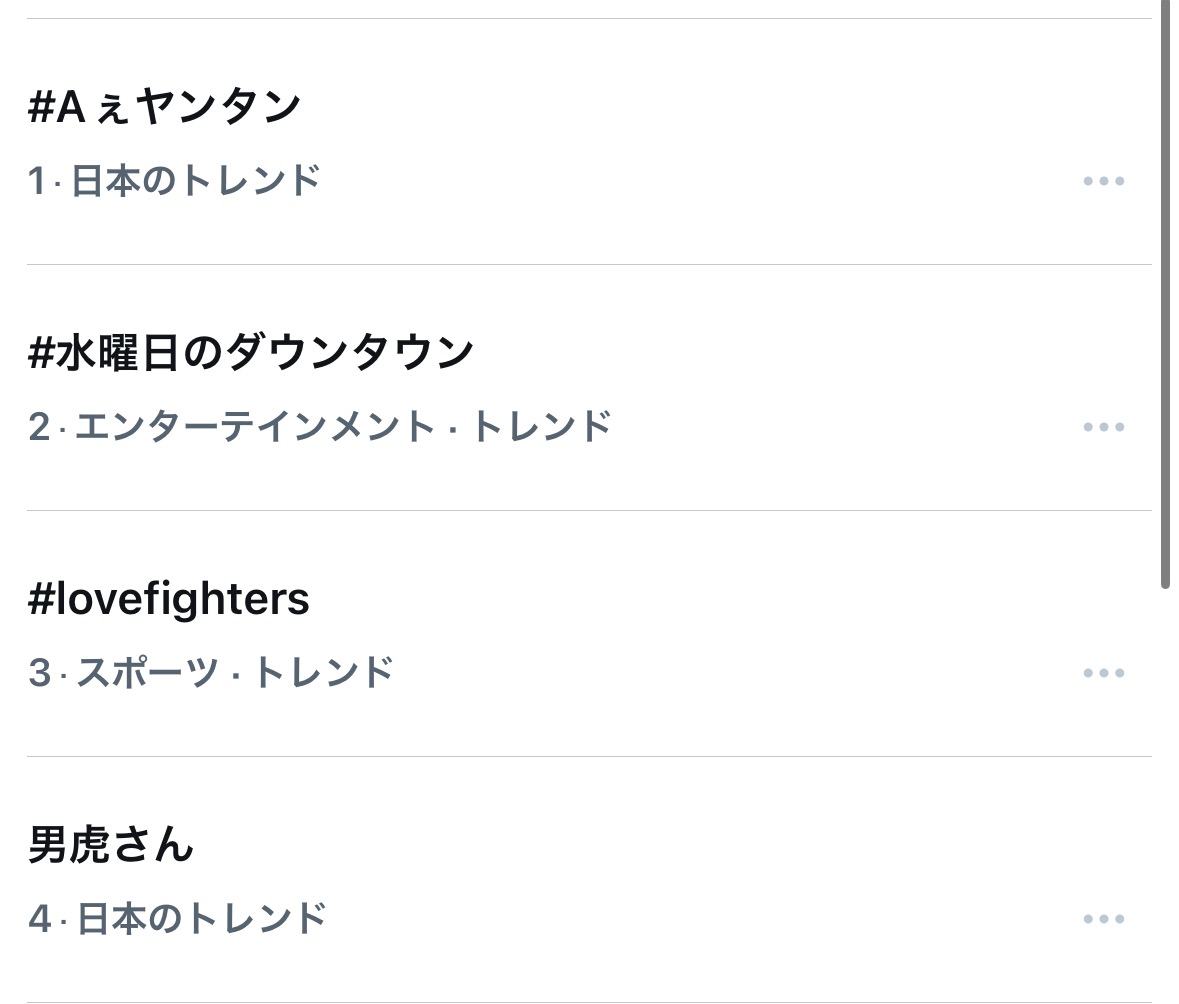The image size is (1179, 1004).
Task: Click the 日本のトレンド label under 男虎さん
Action: [x=202, y=919]
